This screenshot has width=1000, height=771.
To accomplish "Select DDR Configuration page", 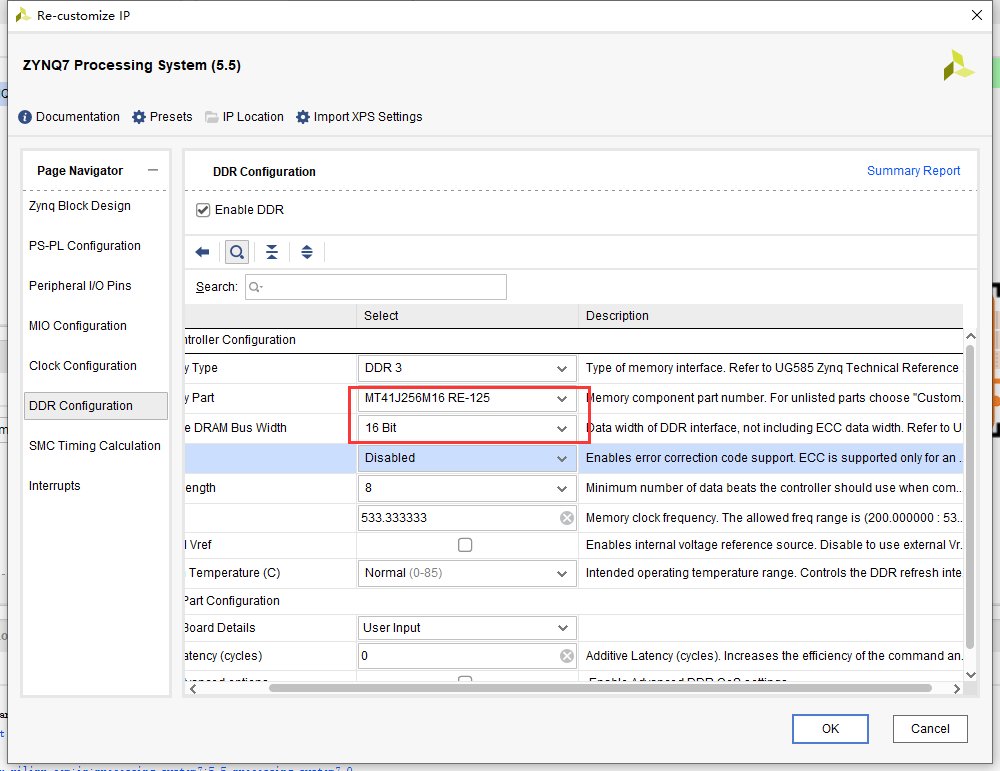I will point(96,406).
